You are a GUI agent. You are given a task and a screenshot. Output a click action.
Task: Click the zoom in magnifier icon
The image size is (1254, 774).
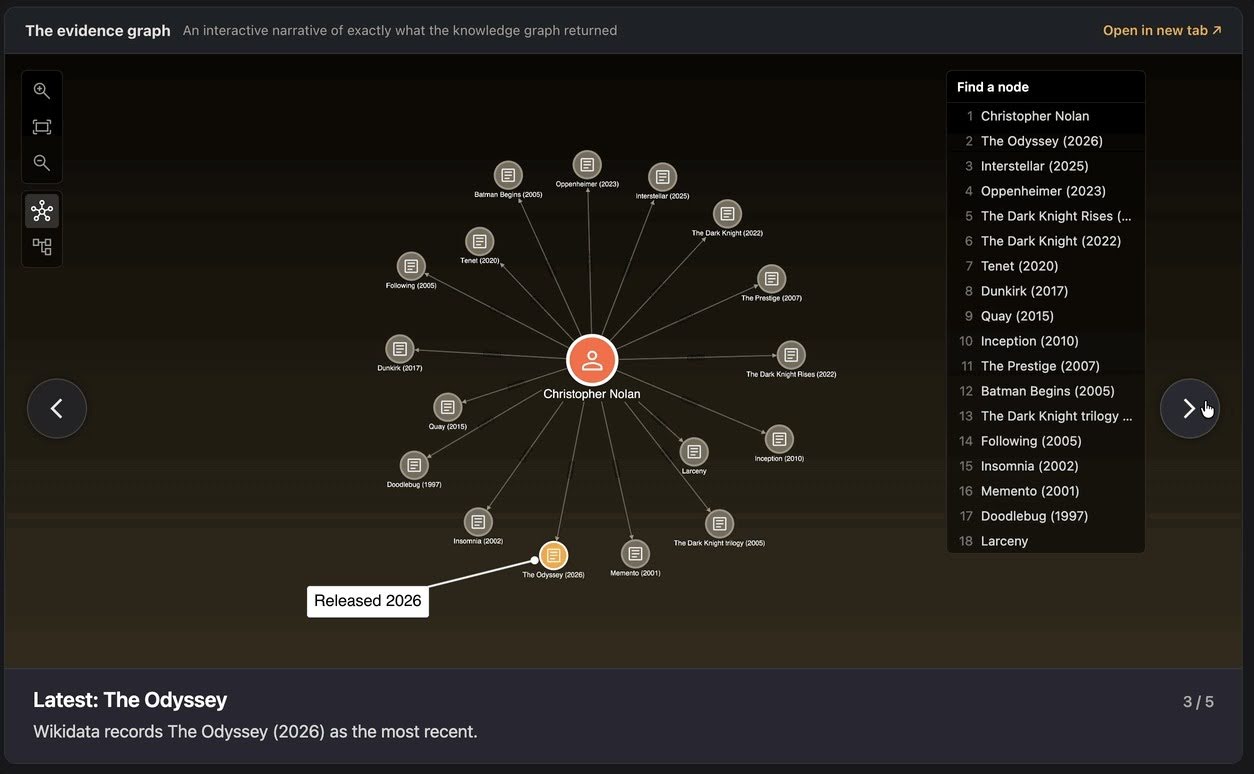41,91
